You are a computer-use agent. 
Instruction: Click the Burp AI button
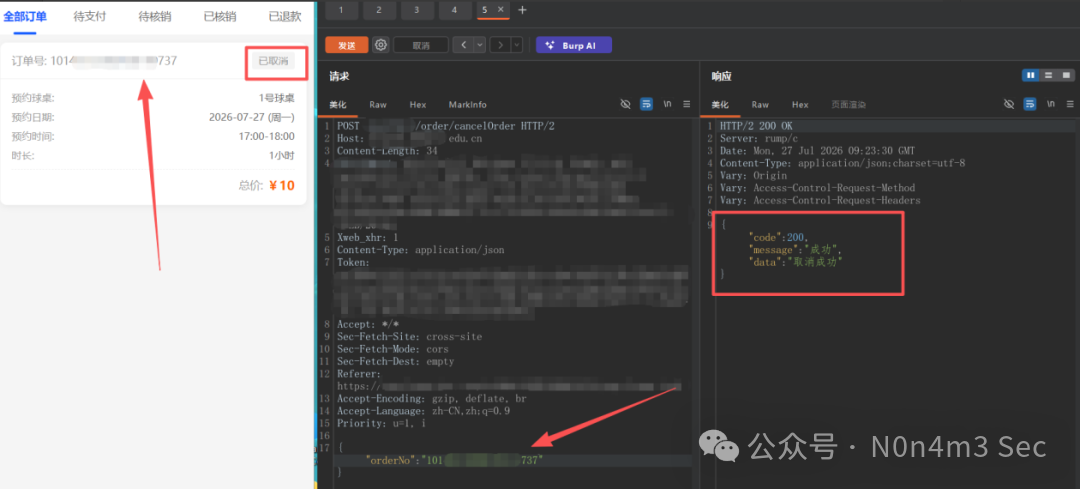(x=574, y=45)
